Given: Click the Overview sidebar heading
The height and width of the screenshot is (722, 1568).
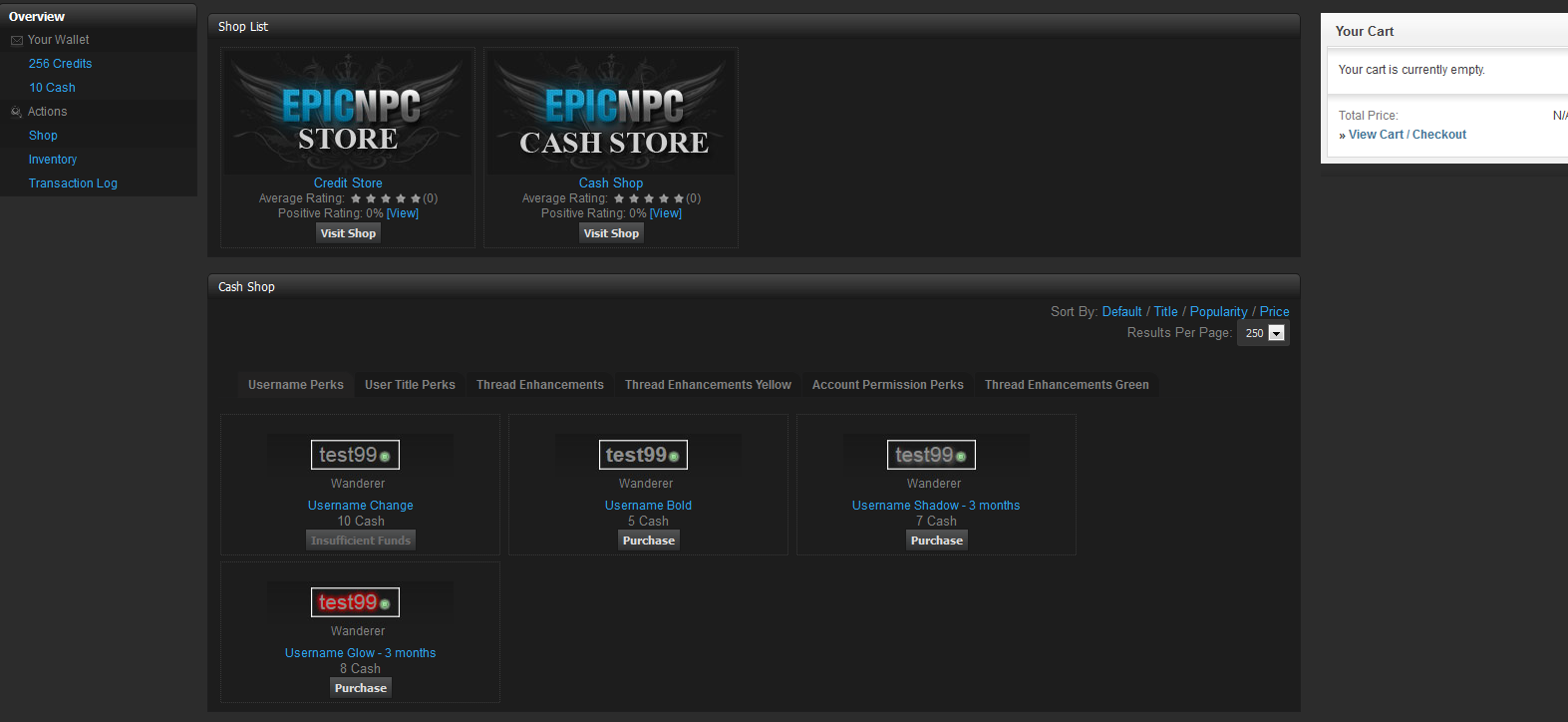Looking at the screenshot, I should pos(37,17).
